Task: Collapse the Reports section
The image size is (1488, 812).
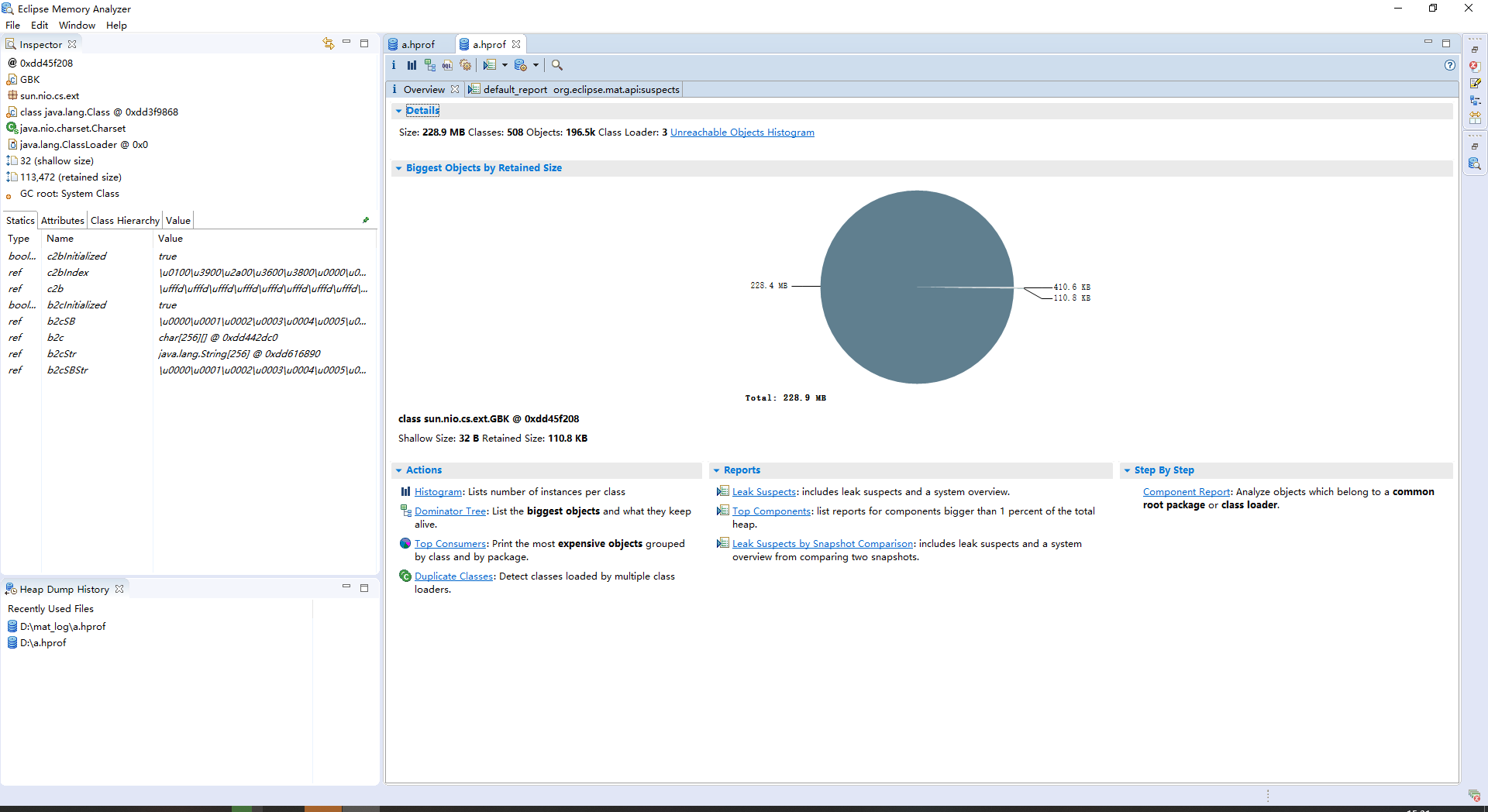Action: click(x=717, y=470)
